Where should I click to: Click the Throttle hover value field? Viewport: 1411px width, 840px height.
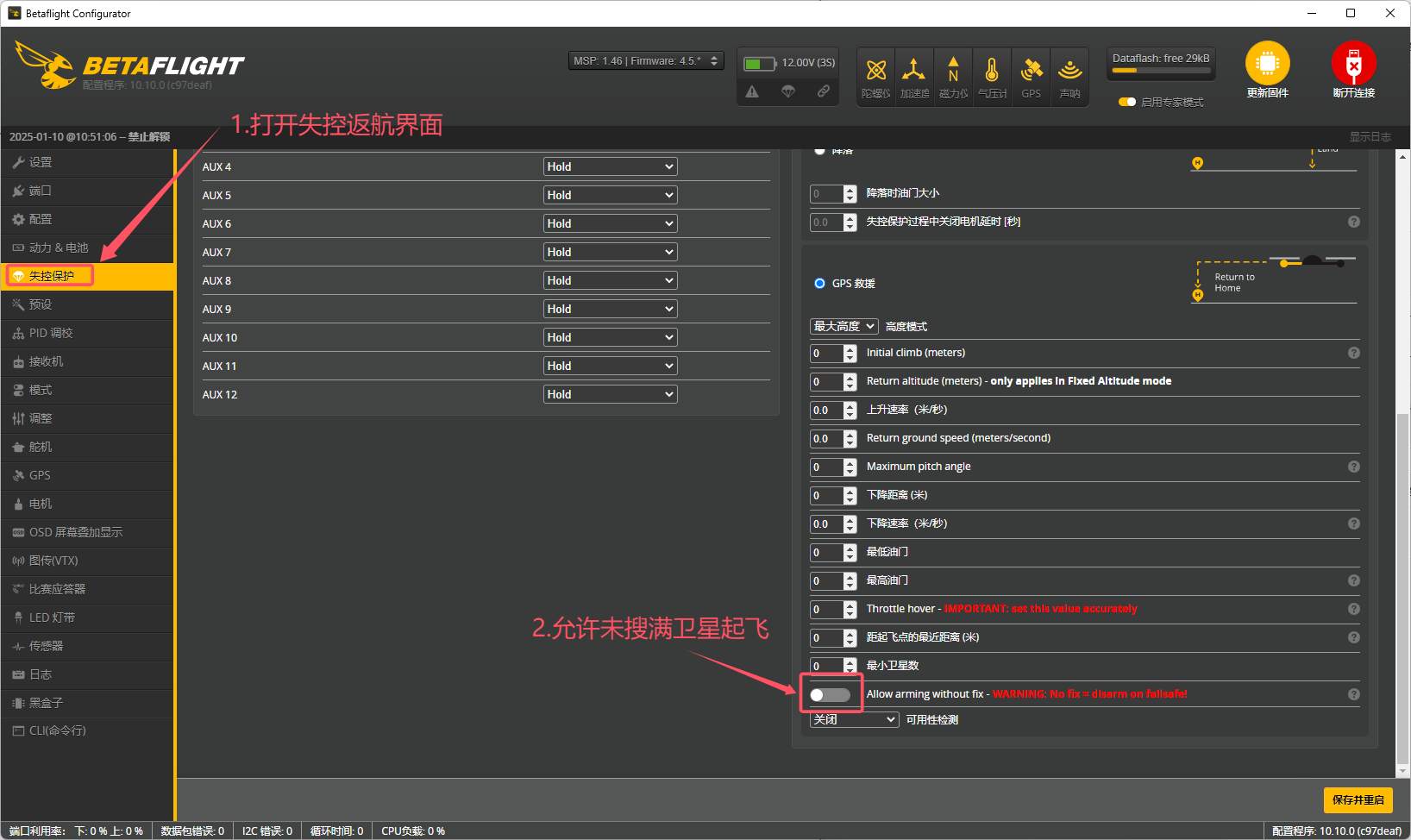[833, 609]
